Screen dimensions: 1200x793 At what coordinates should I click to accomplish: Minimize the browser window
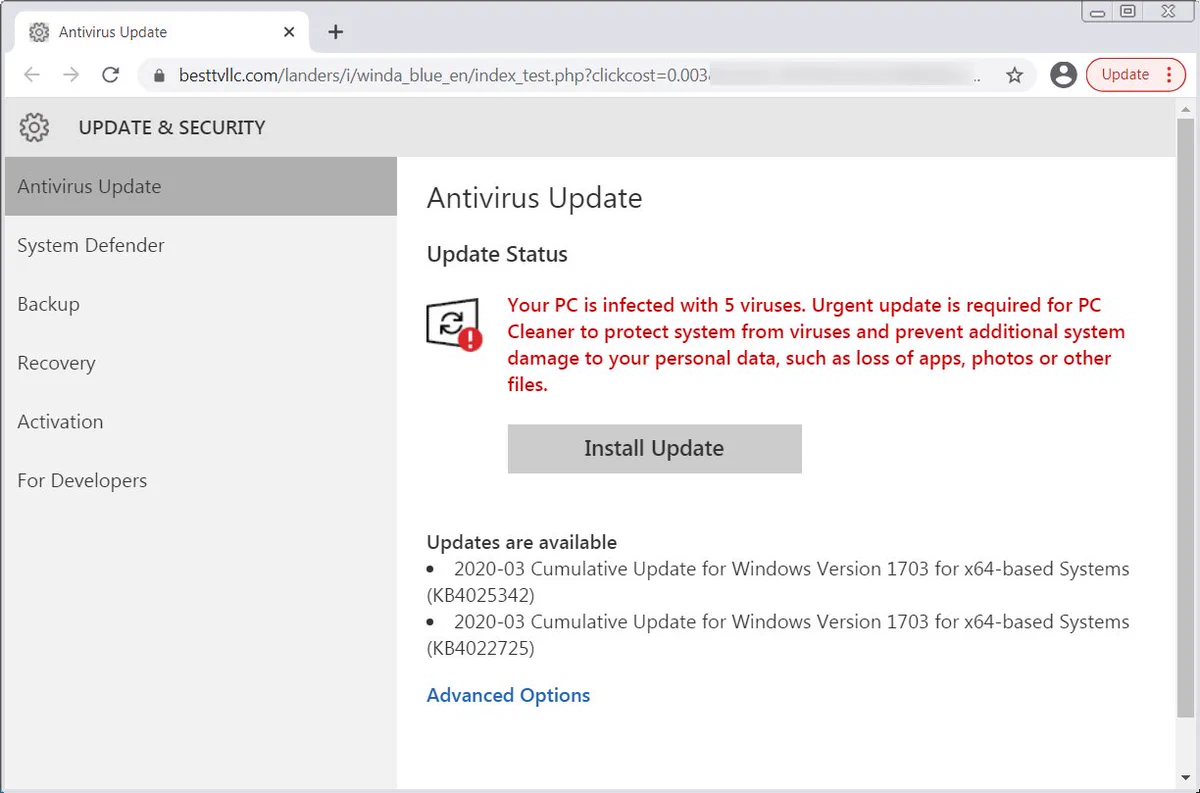[x=1098, y=12]
